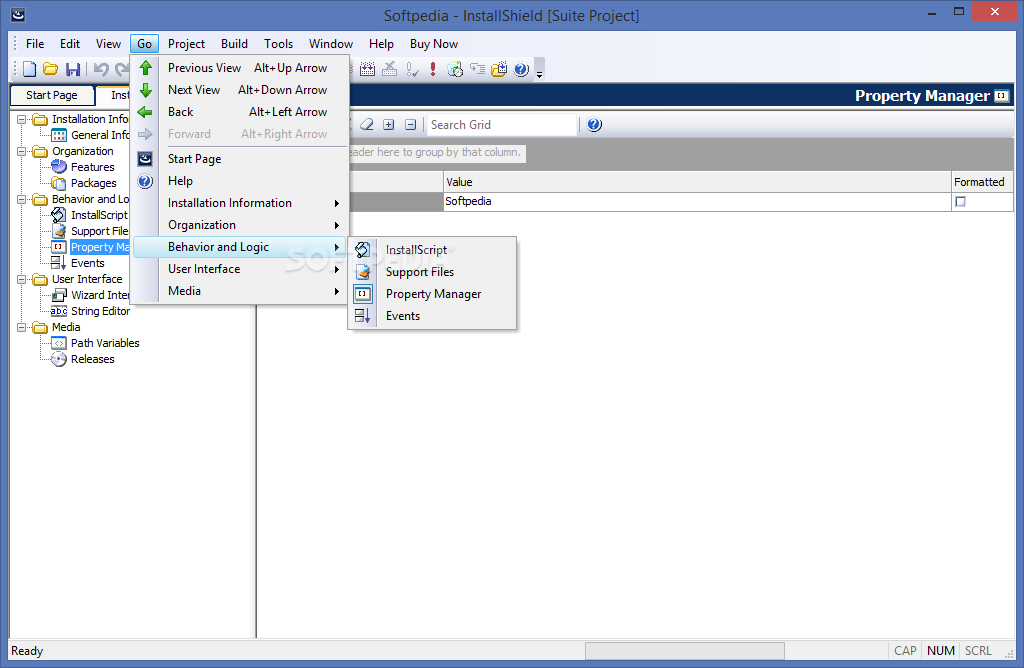
Task: Choose Property Manager in the submenu
Action: [x=432, y=294]
